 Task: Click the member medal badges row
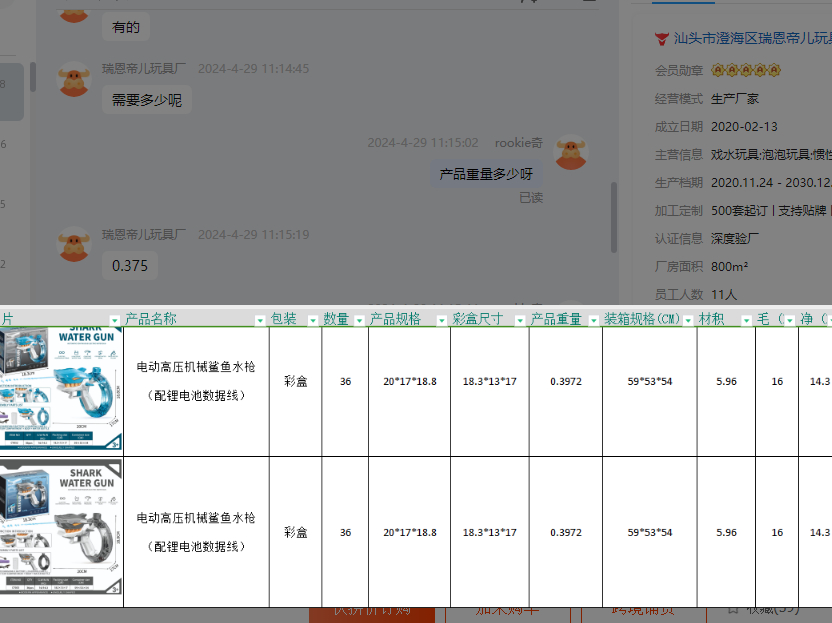point(746,71)
